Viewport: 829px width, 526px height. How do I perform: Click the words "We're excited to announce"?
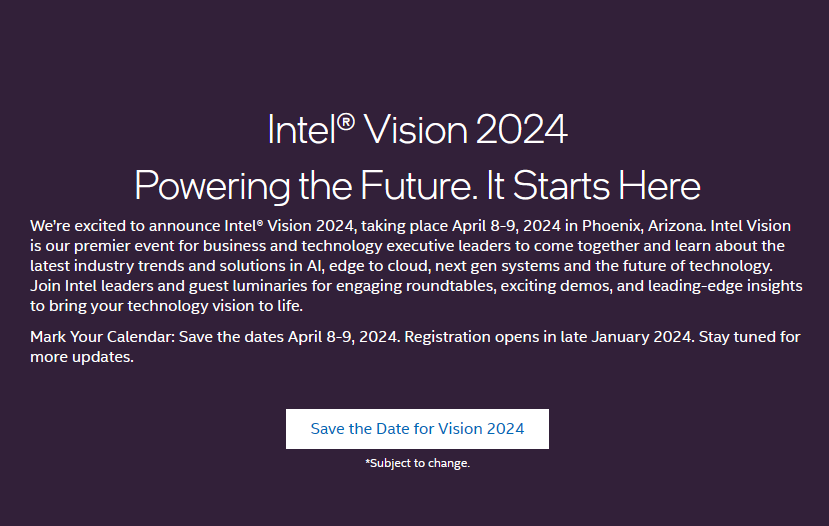coord(122,224)
